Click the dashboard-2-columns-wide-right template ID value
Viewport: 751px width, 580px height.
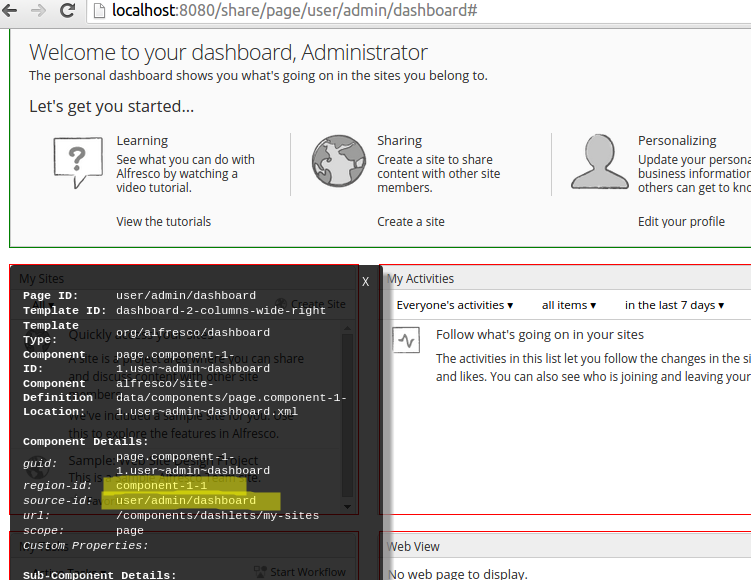click(221, 310)
